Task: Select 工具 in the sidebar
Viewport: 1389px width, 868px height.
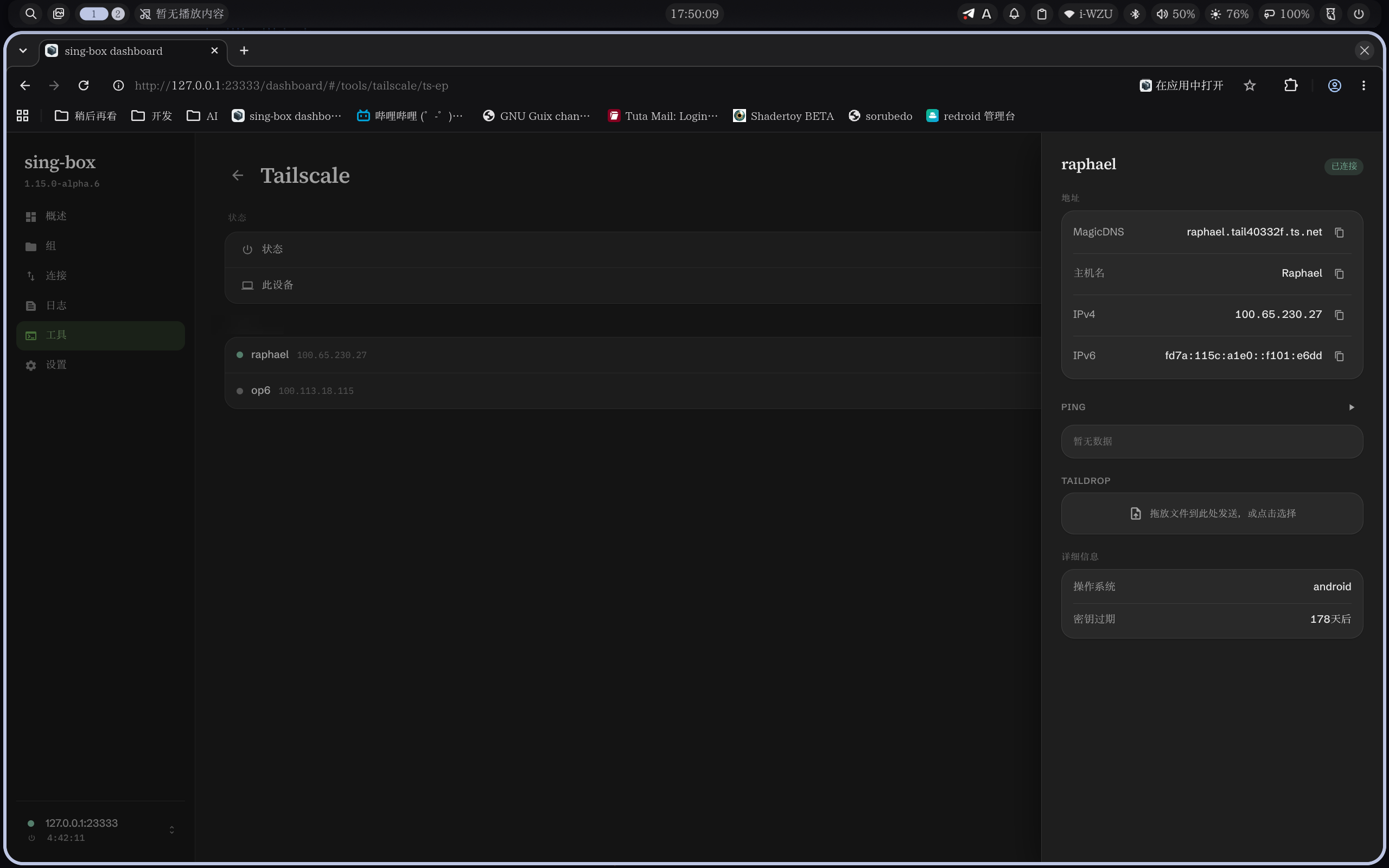Action: [100, 335]
